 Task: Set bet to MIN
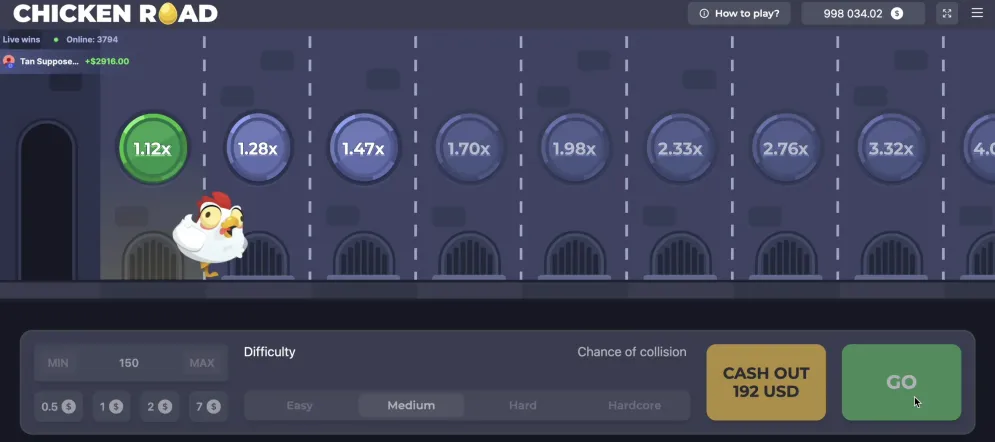(58, 363)
